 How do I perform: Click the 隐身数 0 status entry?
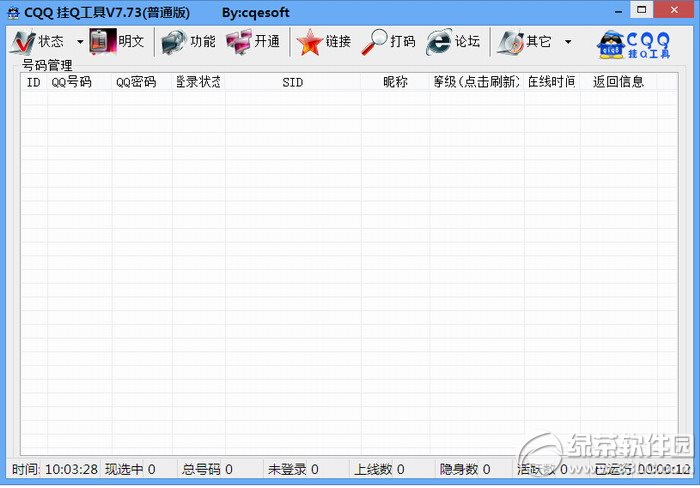[x=465, y=469]
